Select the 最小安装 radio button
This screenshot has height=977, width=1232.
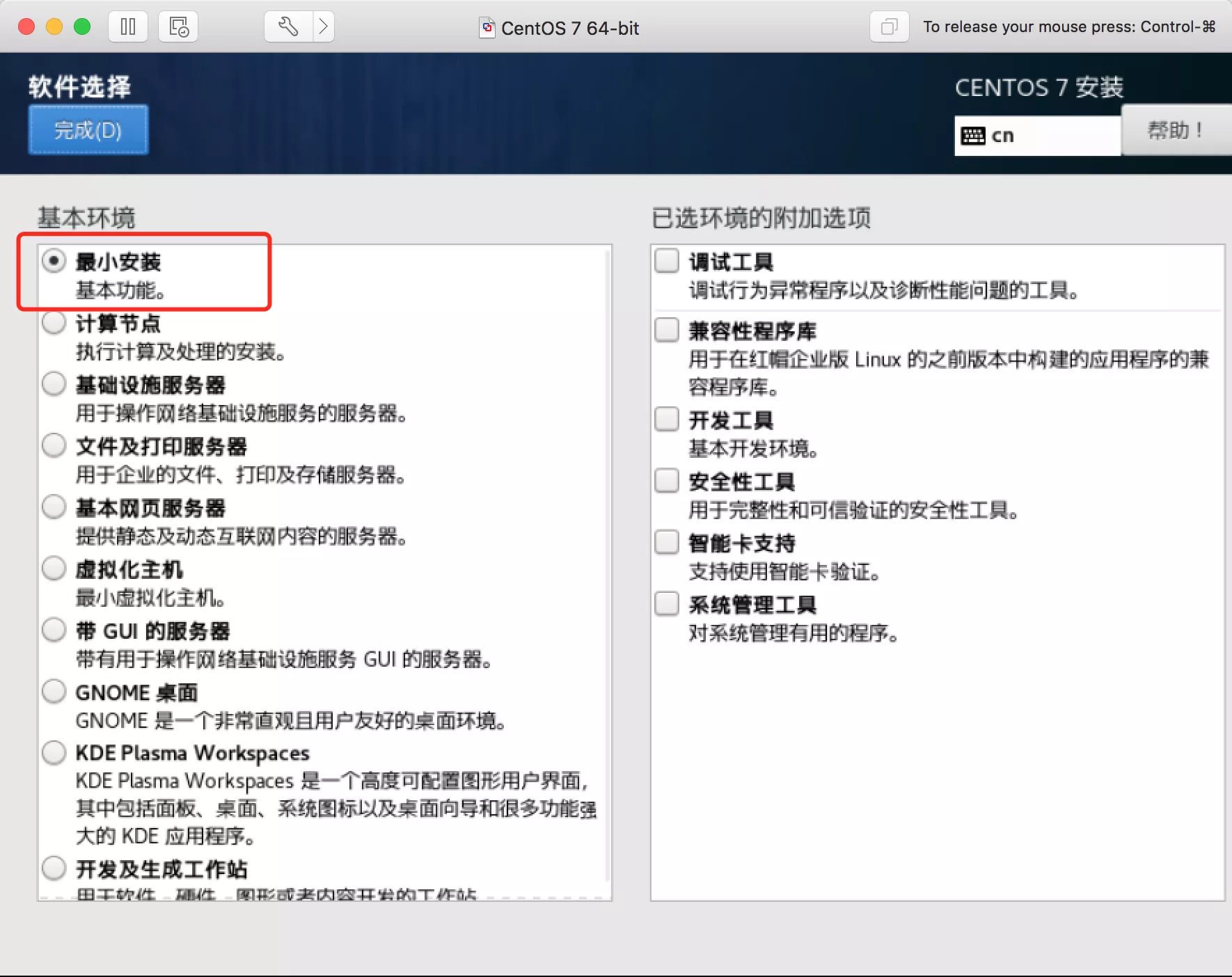tap(54, 261)
